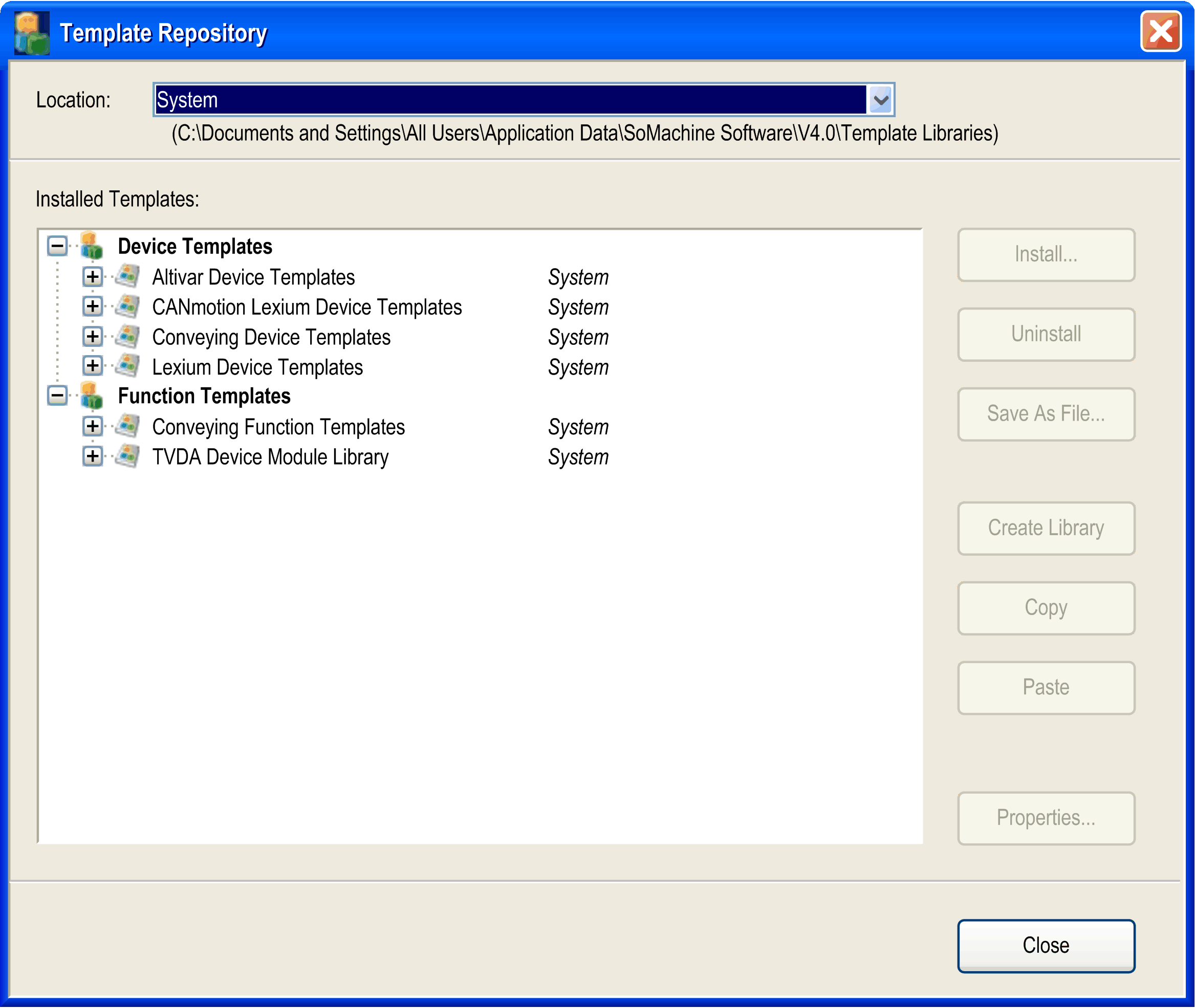This screenshot has height=1008, width=1195.
Task: Select the Device Templates tree label
Action: pos(195,247)
